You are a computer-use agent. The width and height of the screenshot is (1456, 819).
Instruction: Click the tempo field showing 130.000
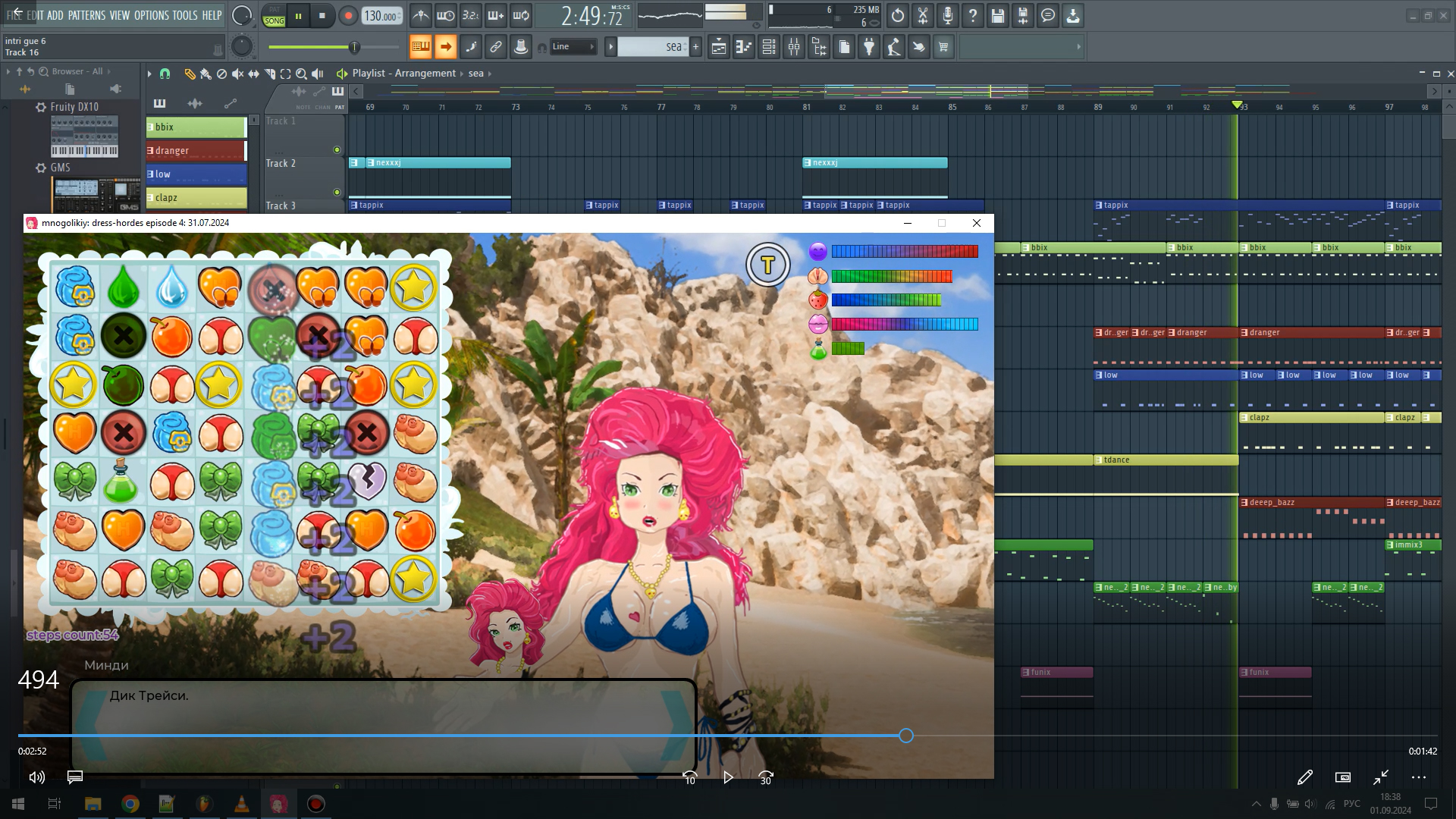(x=381, y=16)
